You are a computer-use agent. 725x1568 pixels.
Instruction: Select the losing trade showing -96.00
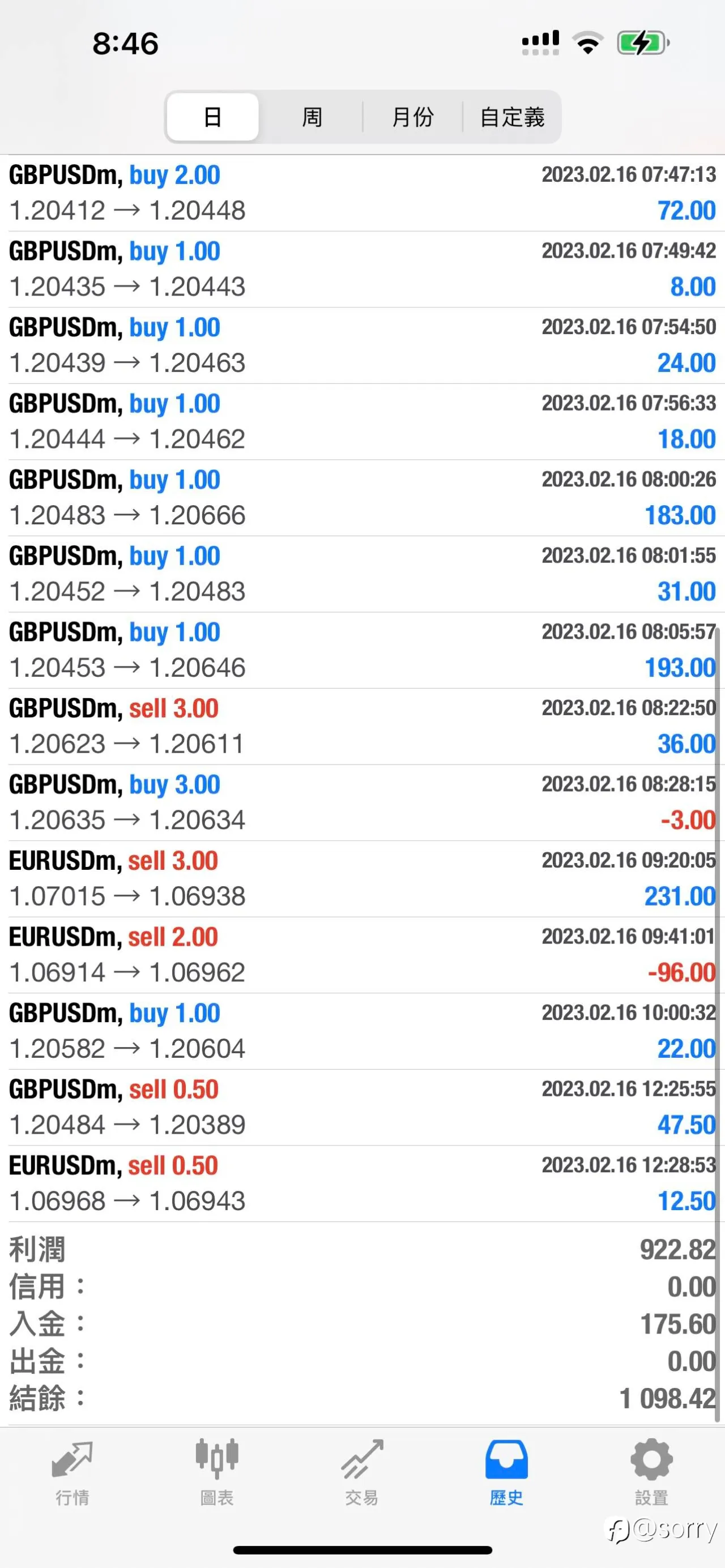click(362, 955)
